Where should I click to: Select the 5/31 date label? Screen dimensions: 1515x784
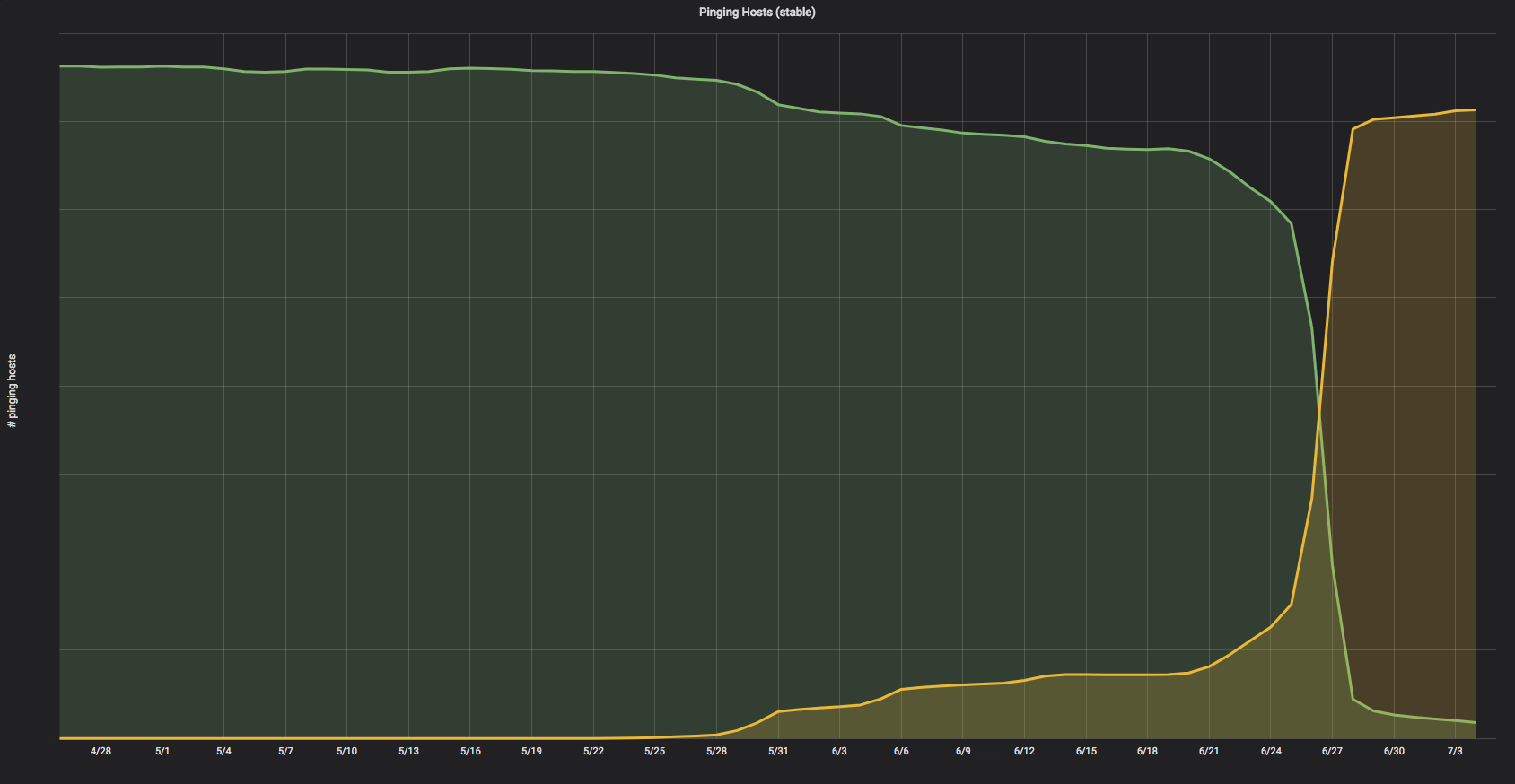click(x=778, y=751)
